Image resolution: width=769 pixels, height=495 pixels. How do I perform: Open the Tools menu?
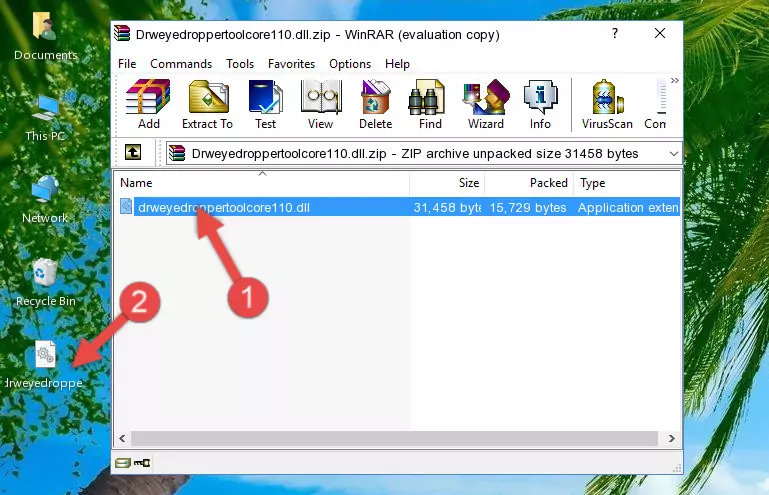point(240,64)
